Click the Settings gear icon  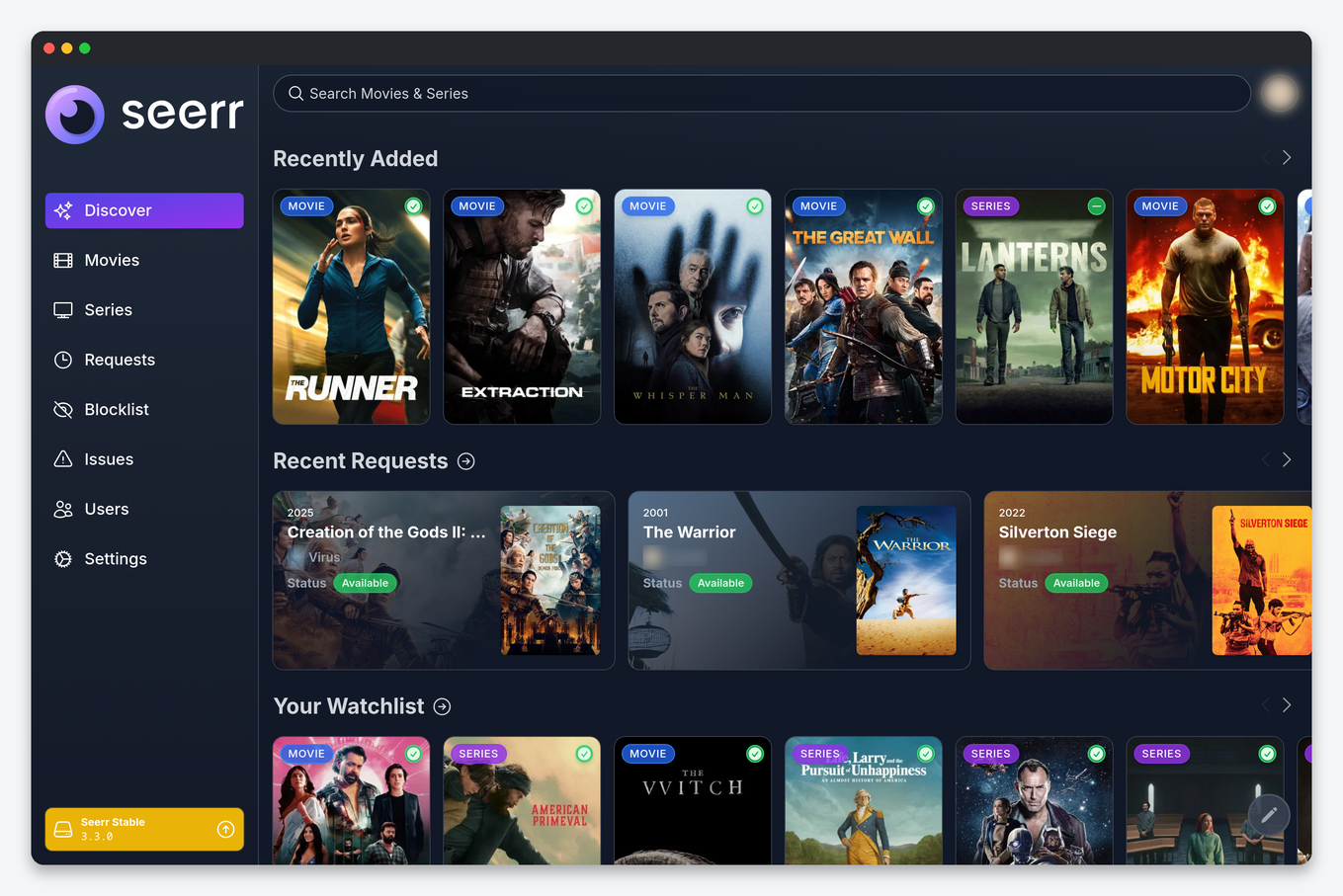(x=63, y=558)
